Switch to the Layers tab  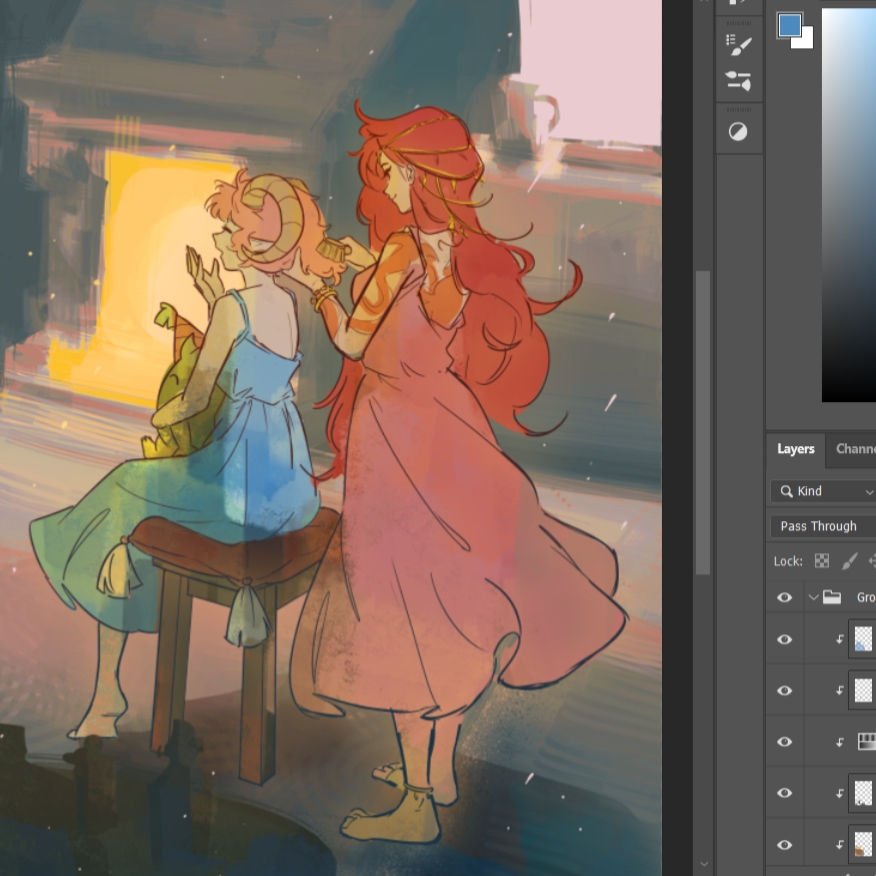[795, 449]
